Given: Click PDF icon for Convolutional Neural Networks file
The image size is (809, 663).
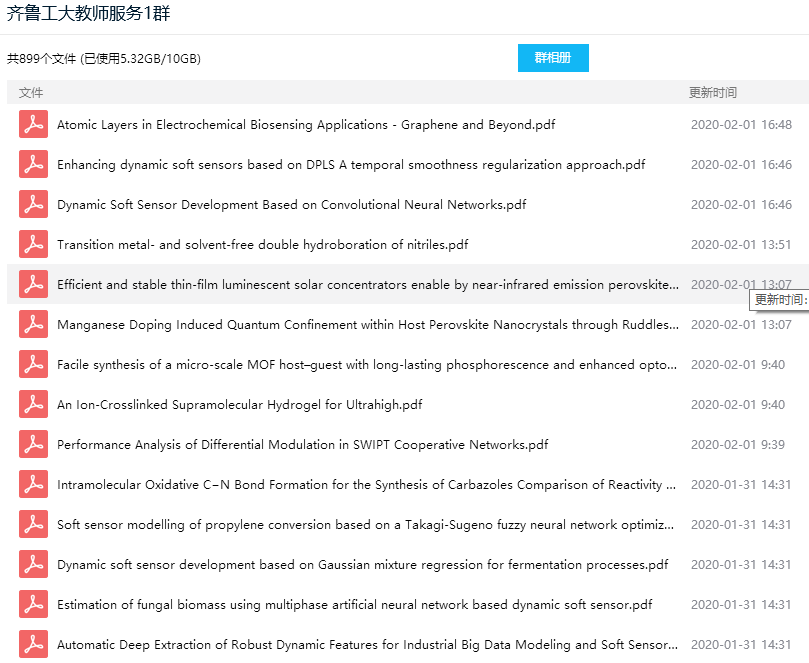Looking at the screenshot, I should (x=33, y=205).
